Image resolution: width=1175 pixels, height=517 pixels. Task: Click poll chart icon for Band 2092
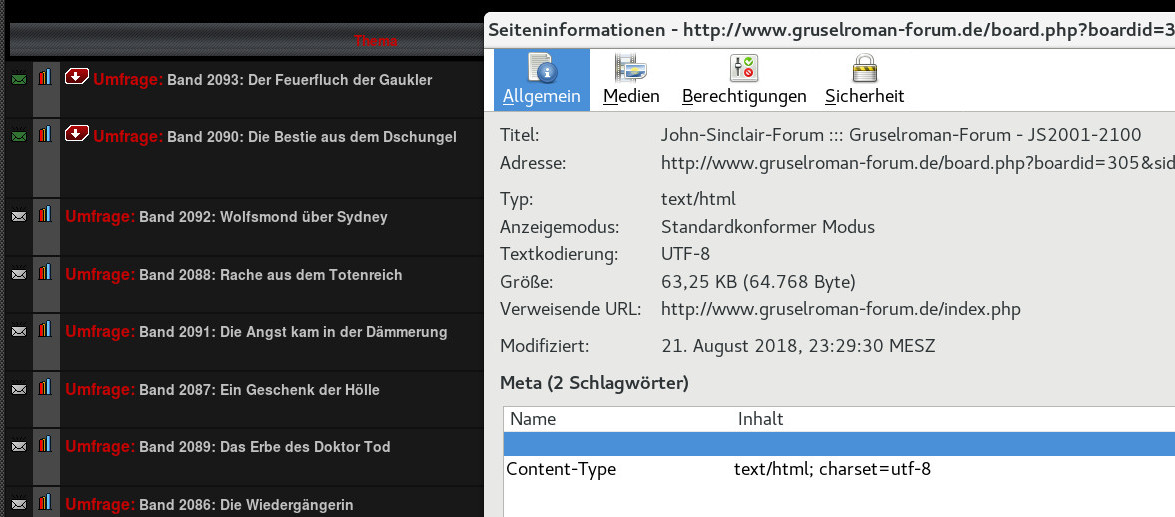pos(46,214)
